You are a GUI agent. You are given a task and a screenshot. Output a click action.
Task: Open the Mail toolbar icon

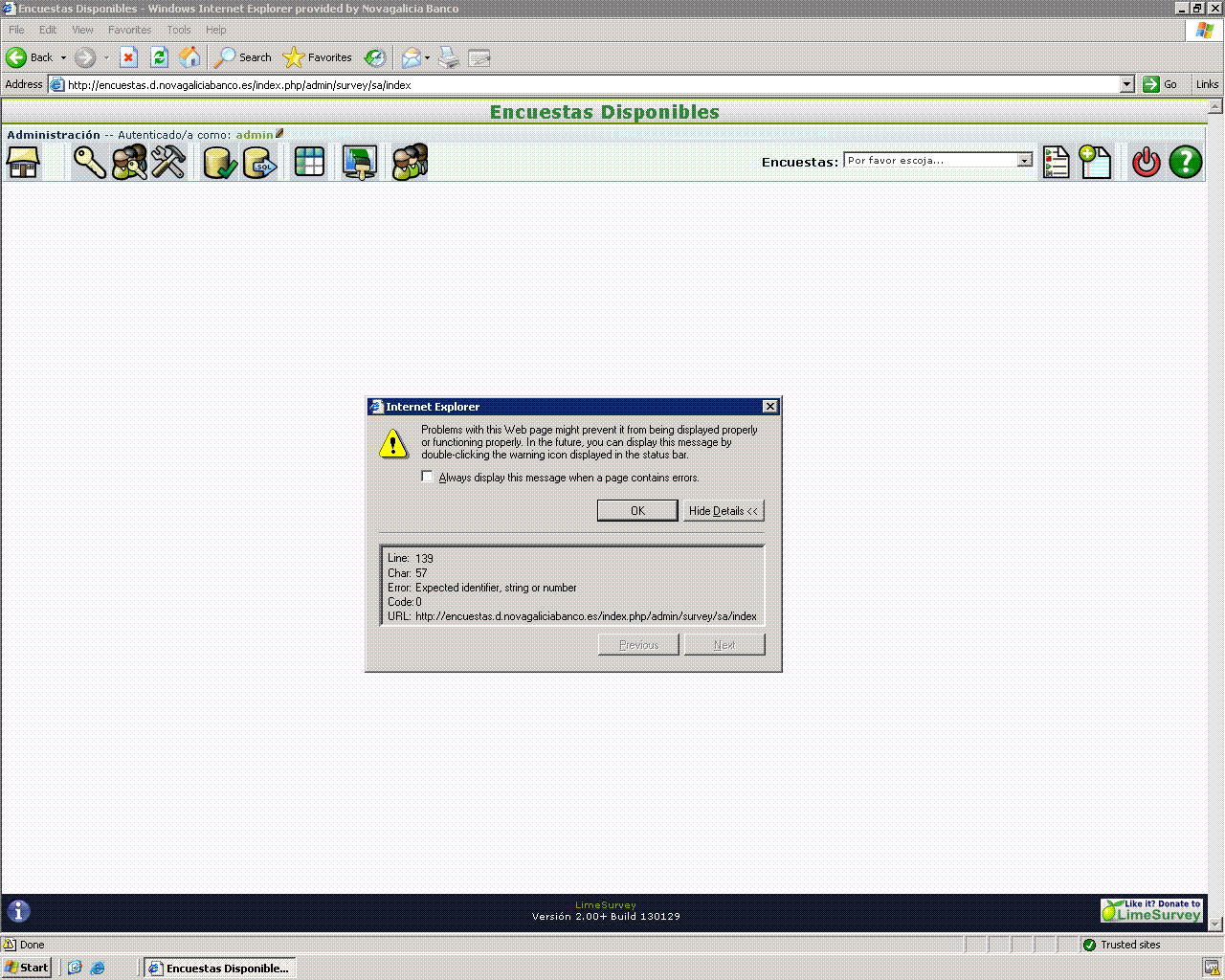[x=411, y=57]
